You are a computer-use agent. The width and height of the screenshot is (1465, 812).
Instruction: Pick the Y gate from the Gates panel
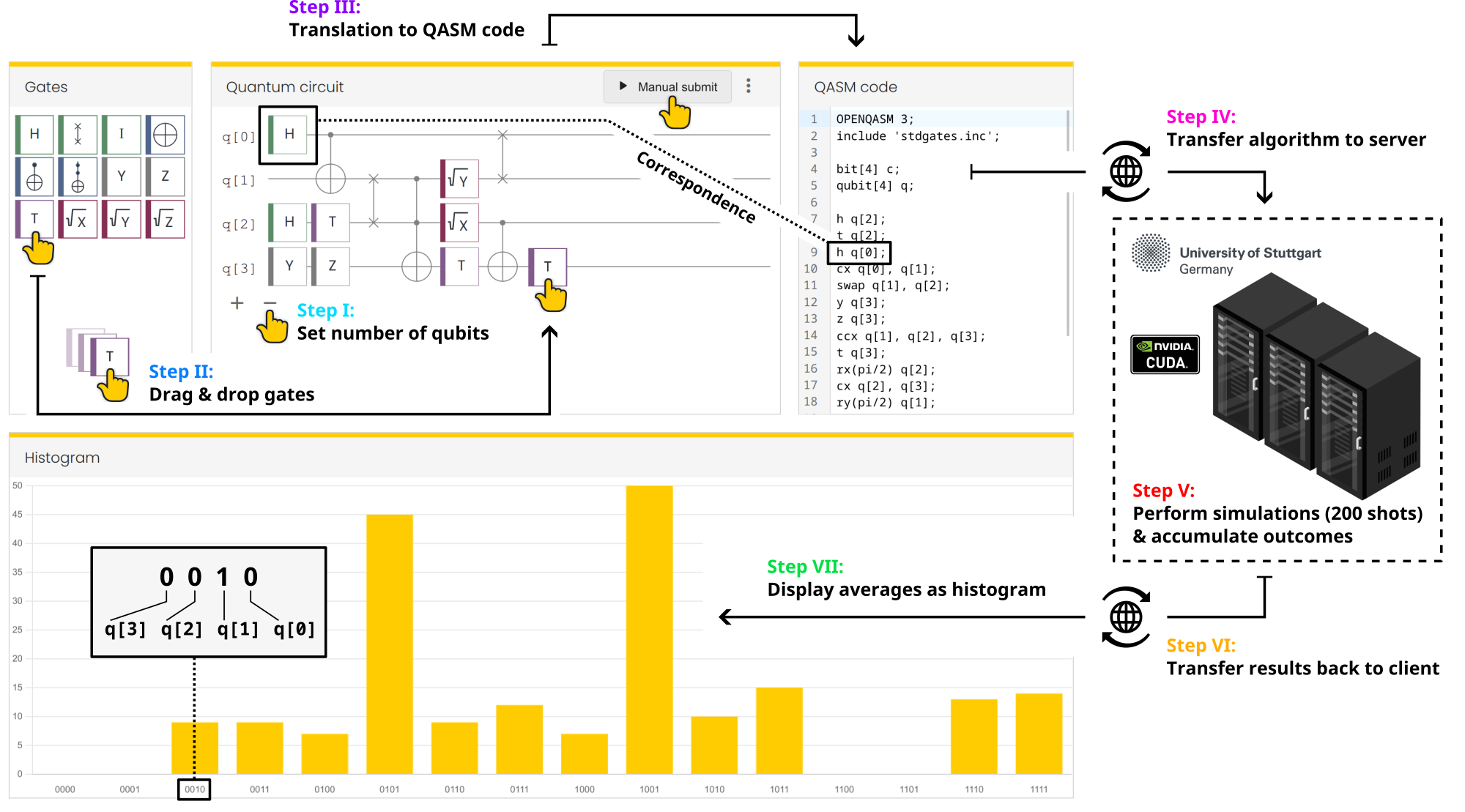(122, 176)
